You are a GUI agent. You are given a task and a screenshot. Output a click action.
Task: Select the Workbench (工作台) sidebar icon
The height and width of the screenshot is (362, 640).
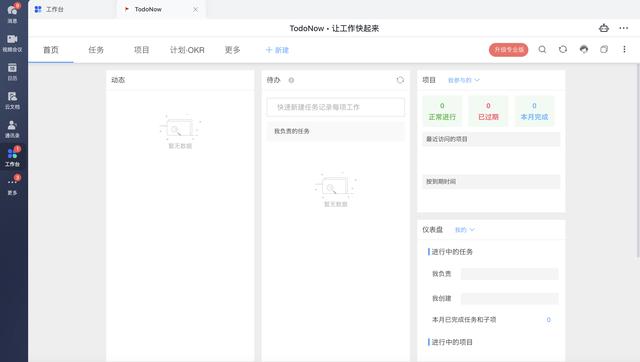pos(13,157)
